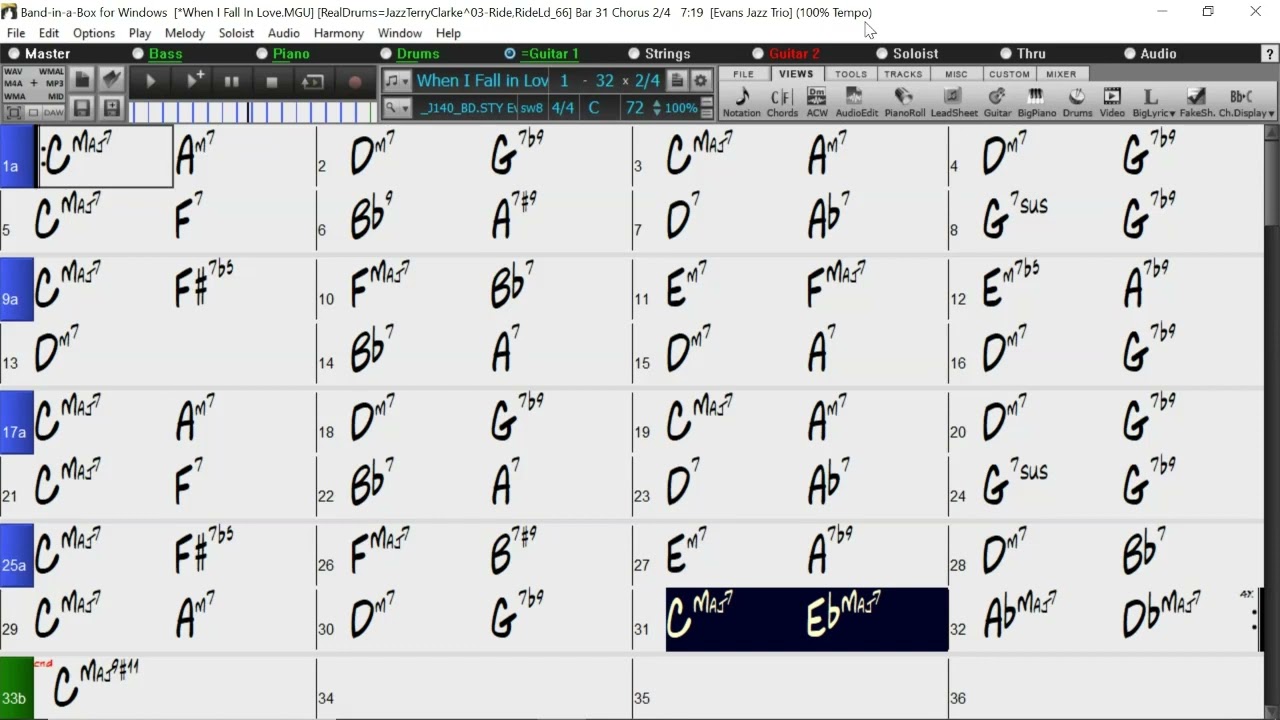The height and width of the screenshot is (720, 1280).
Task: Switch to the MIXER toolbar tab
Action: click(1061, 74)
